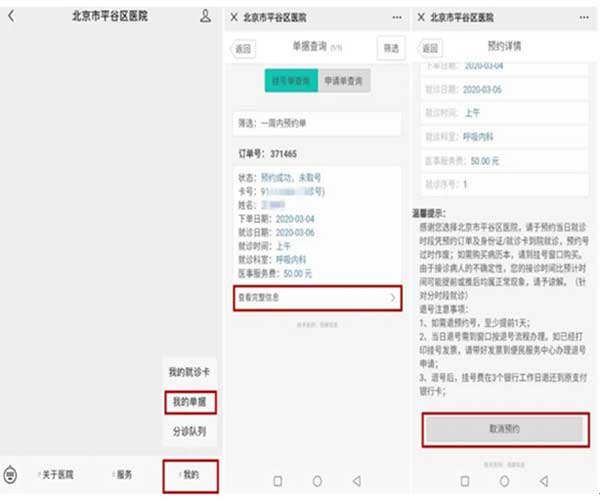Open more options on 预约详情 page
This screenshot has width=600, height=500.
[x=585, y=18]
